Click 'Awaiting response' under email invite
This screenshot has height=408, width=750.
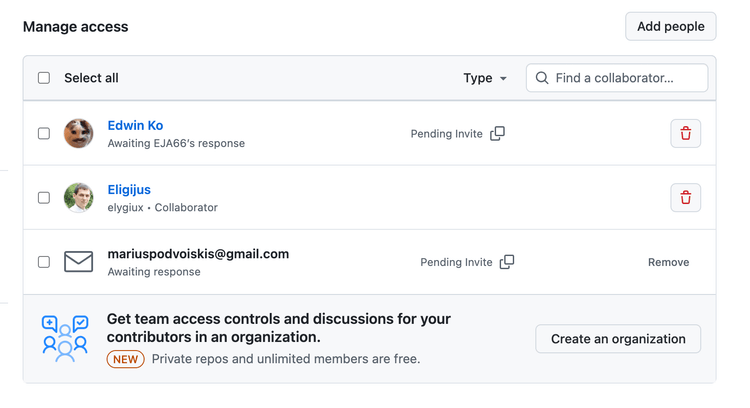tap(154, 272)
